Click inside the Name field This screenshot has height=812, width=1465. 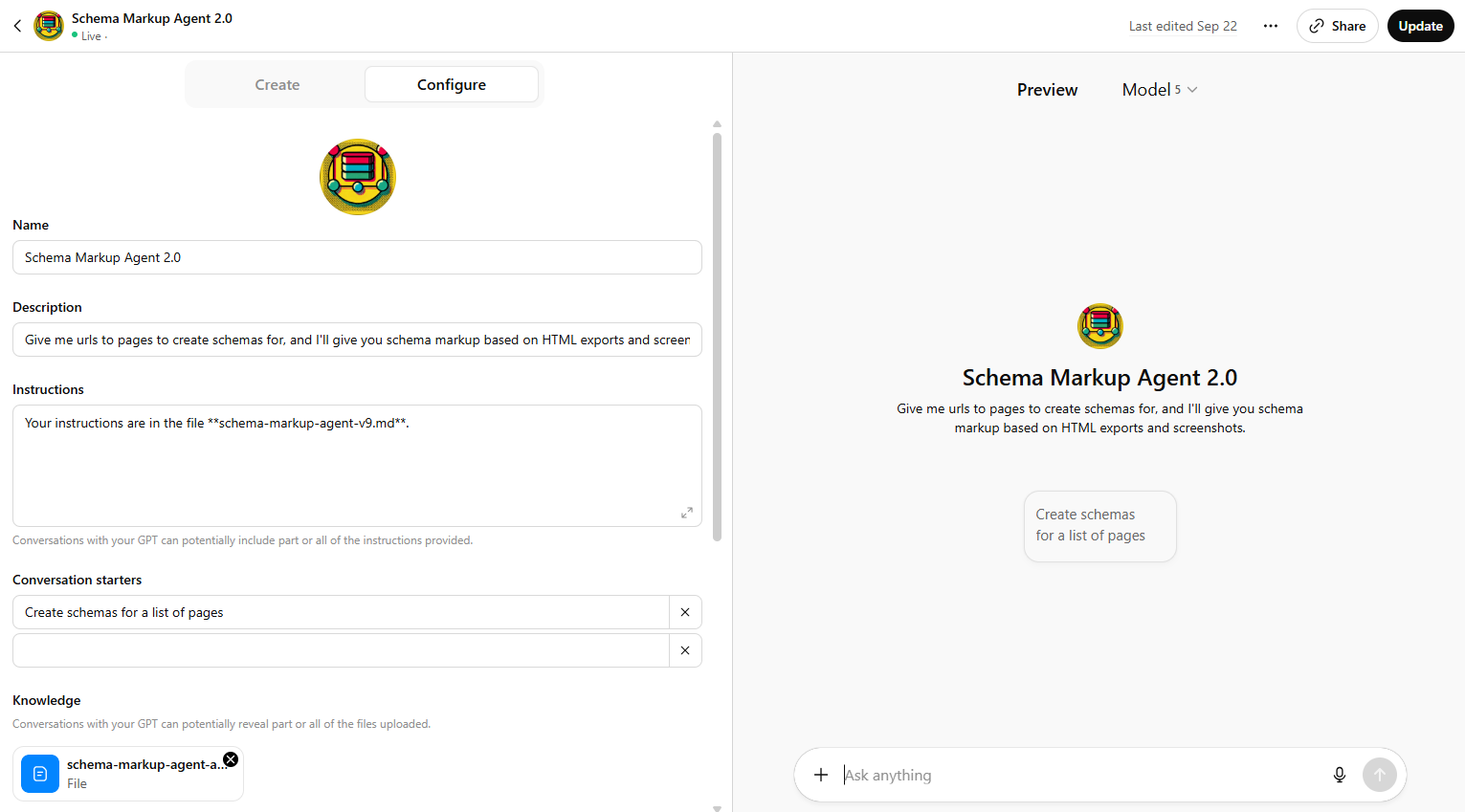(357, 256)
